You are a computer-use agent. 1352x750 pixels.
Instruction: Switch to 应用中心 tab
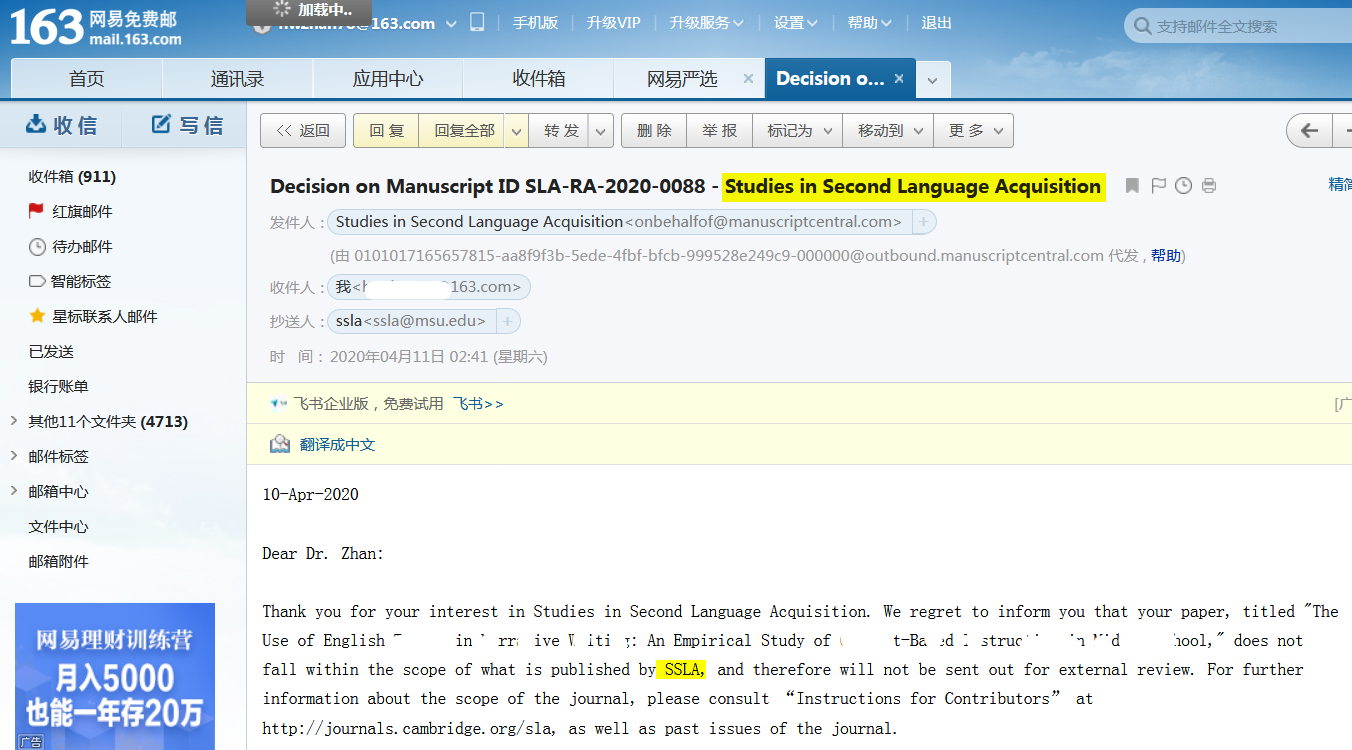[x=388, y=79]
